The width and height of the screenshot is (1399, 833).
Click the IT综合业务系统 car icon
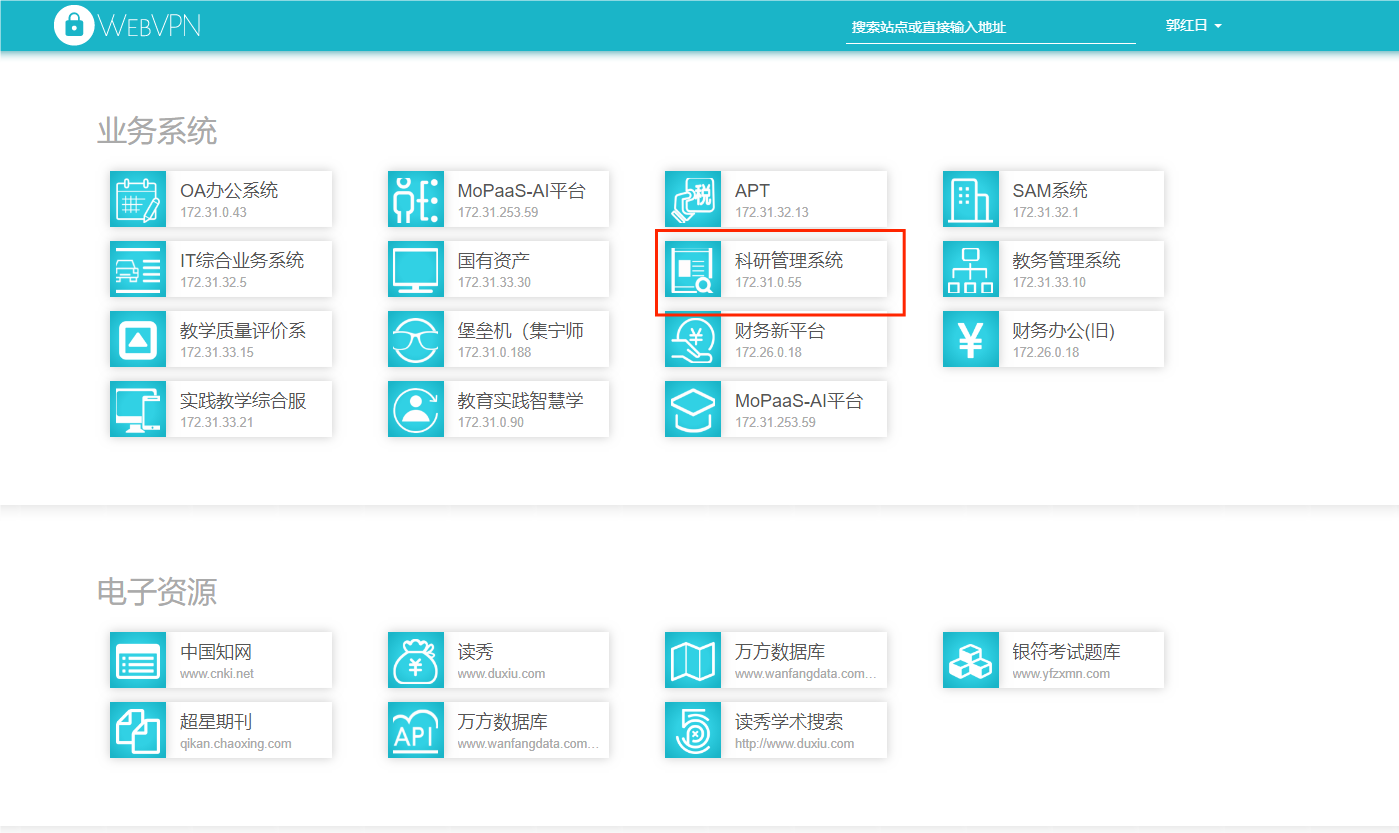coord(138,269)
